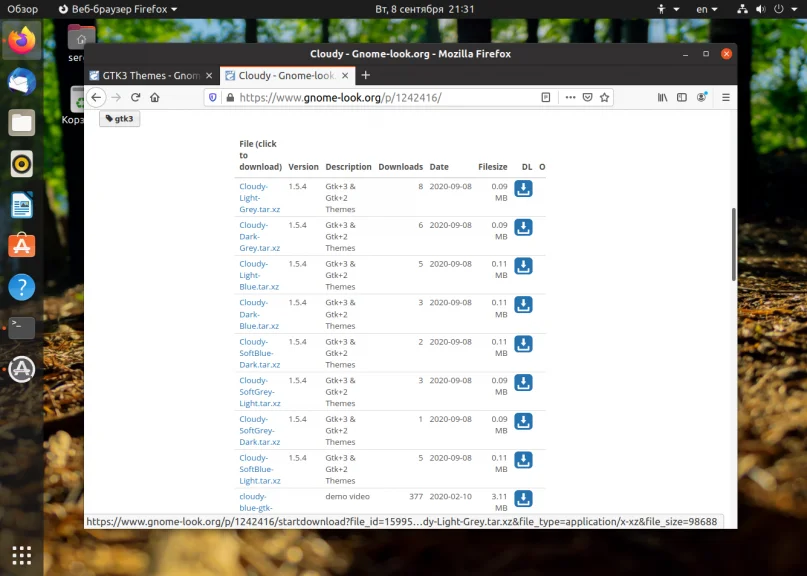Viewport: 807px width, 576px height.
Task: Open Files manager from dock
Action: [x=22, y=123]
